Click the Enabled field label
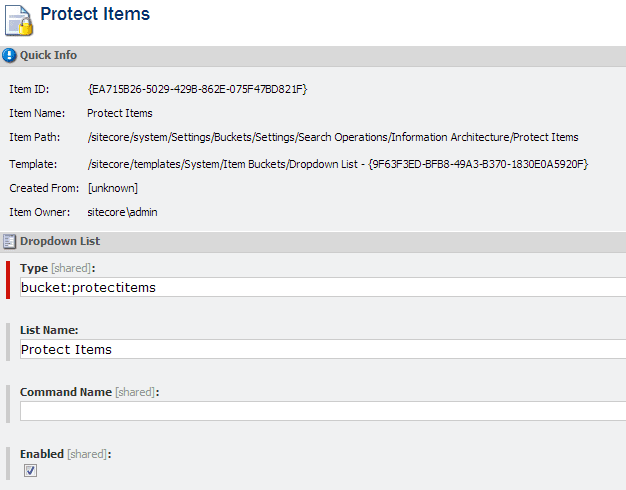 [42, 454]
